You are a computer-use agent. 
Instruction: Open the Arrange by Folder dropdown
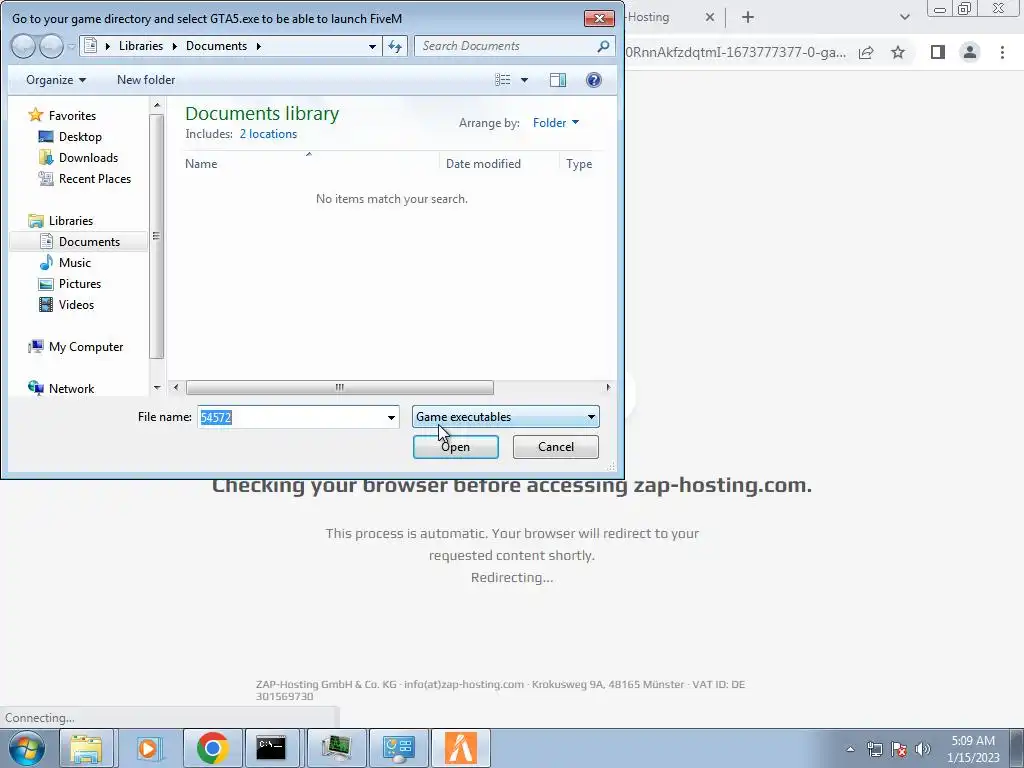[556, 122]
